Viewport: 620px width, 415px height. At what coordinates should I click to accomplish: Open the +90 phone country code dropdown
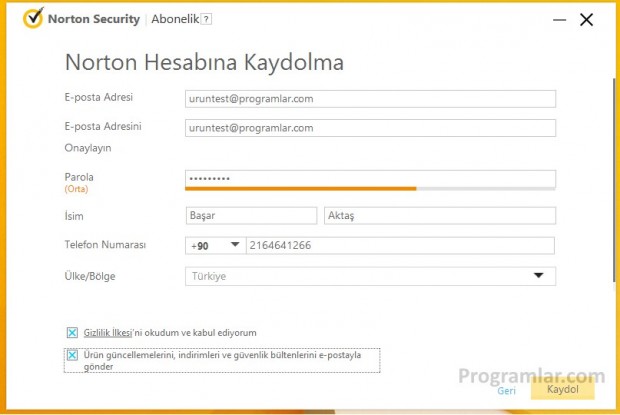(x=215, y=246)
